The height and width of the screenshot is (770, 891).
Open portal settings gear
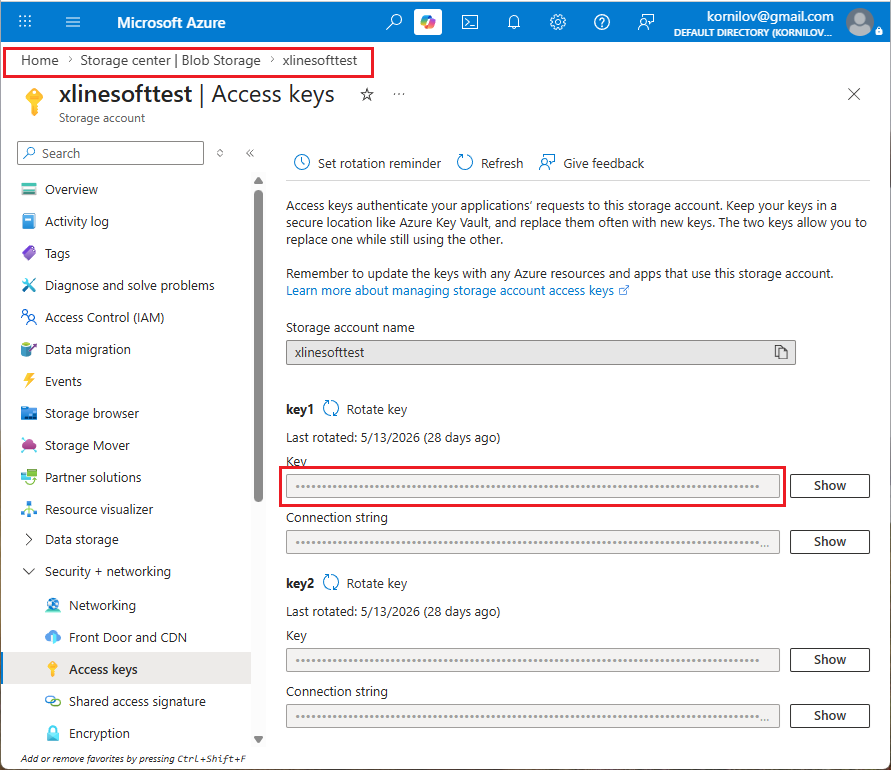pyautogui.click(x=558, y=22)
